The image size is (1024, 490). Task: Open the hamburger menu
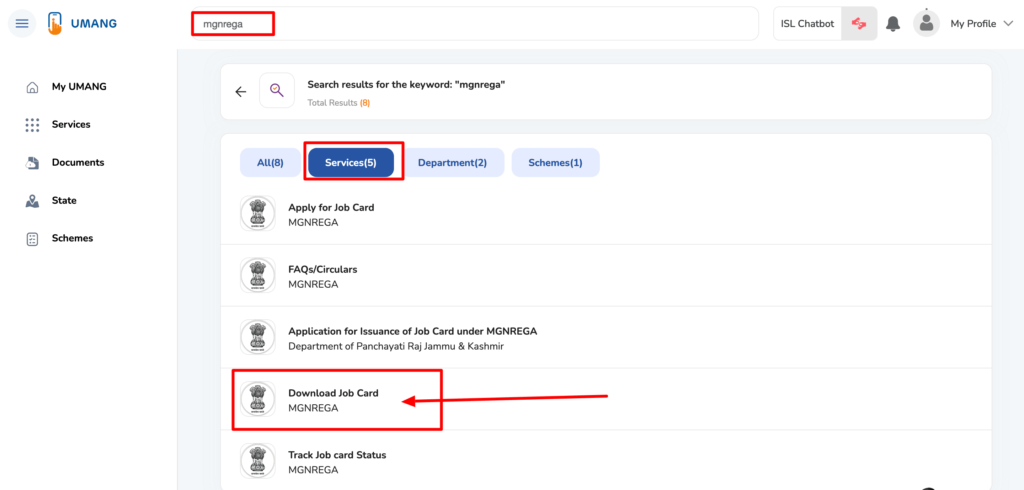click(22, 24)
